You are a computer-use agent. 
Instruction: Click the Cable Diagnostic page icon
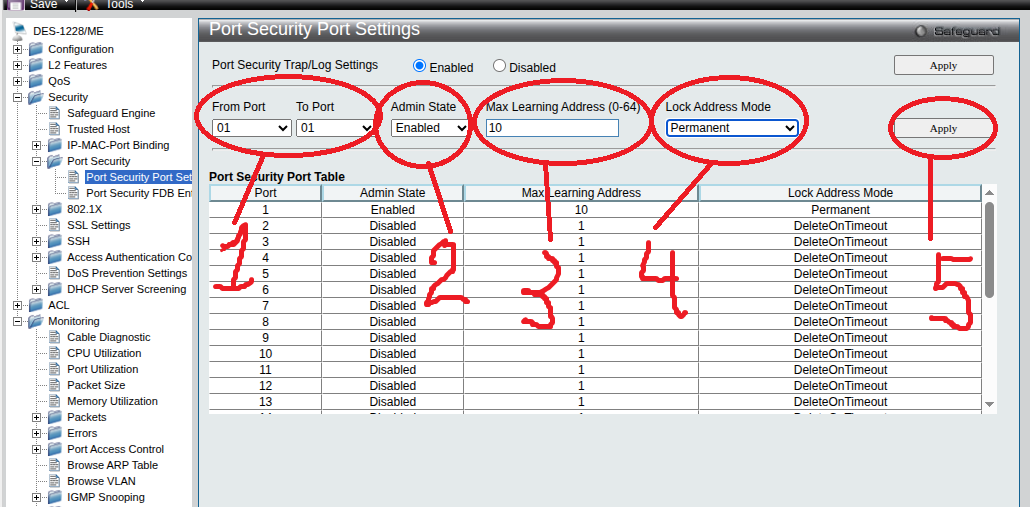[55, 337]
